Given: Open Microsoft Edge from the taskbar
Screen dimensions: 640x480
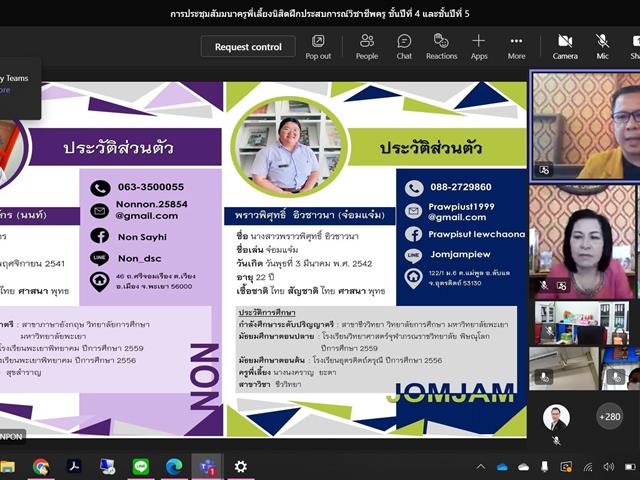Looking at the screenshot, I should pos(174,467).
